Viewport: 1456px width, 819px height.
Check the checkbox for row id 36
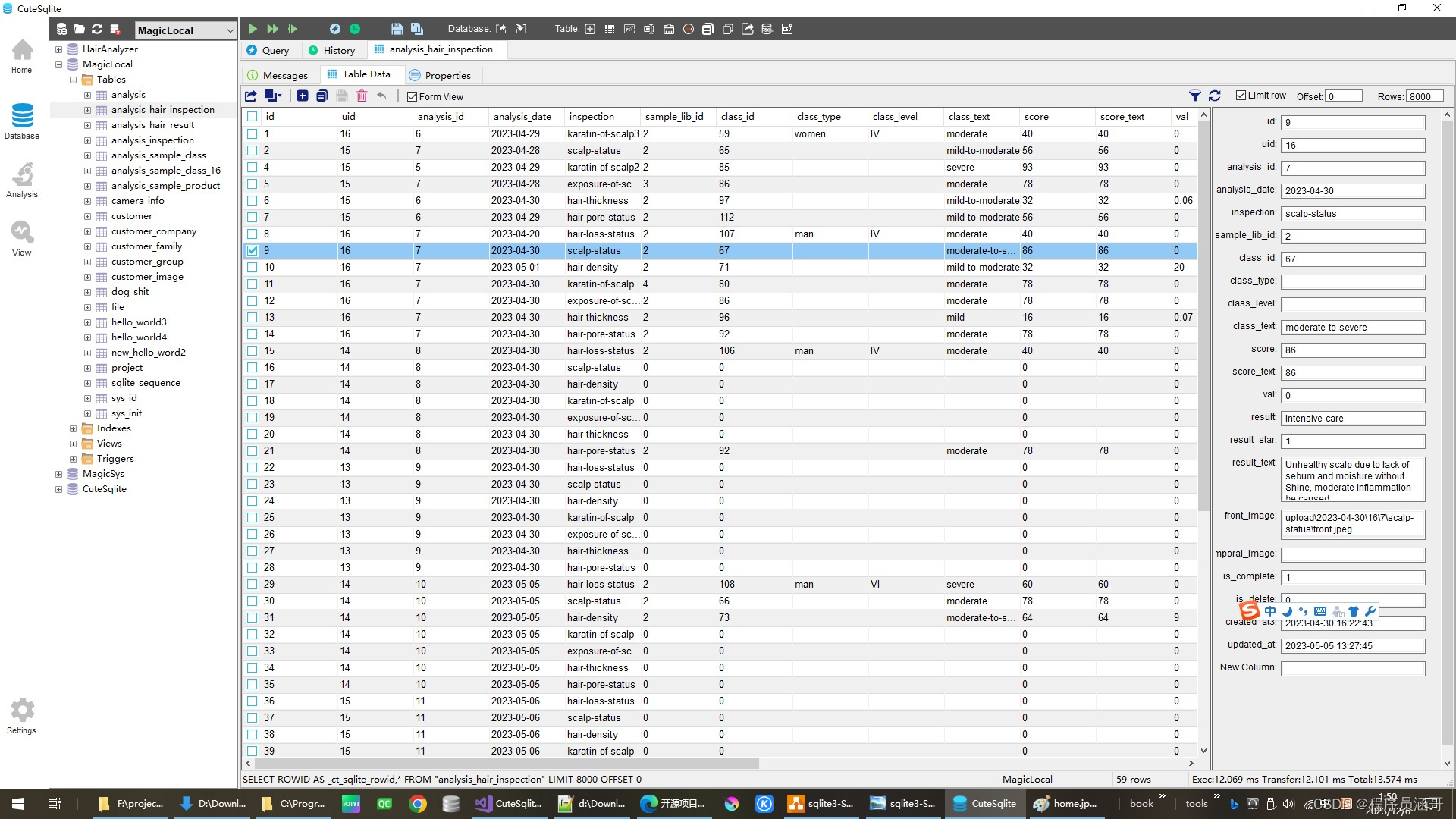point(252,701)
